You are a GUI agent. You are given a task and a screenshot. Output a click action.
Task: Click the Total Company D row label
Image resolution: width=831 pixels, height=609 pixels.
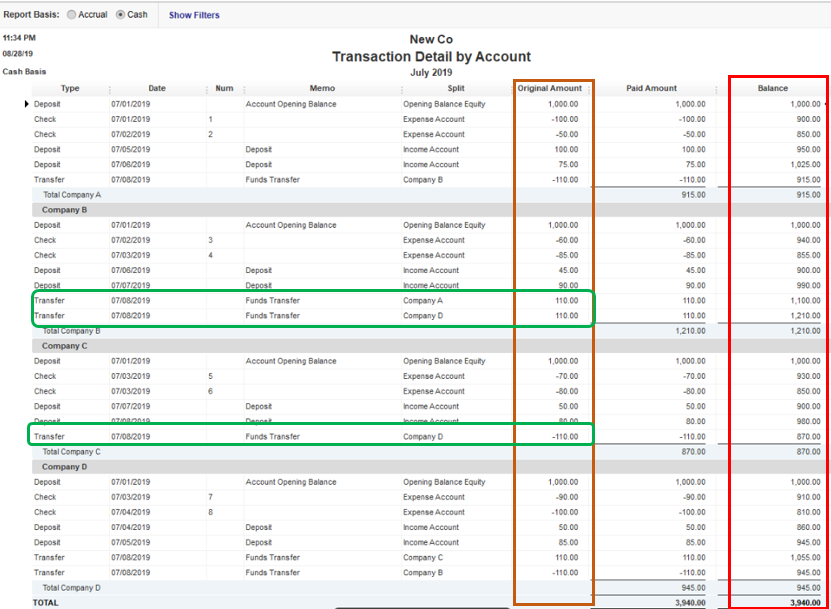pos(72,588)
